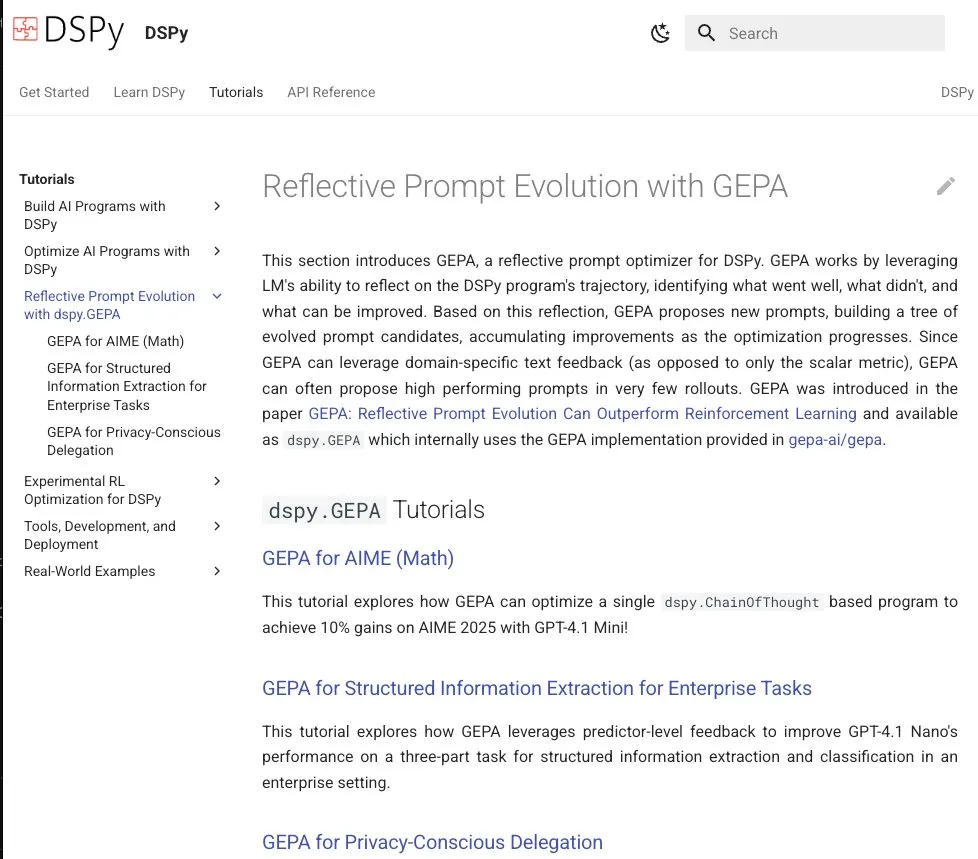Open the GEPA paper link
Viewport: 978px width, 859px height.
582,414
